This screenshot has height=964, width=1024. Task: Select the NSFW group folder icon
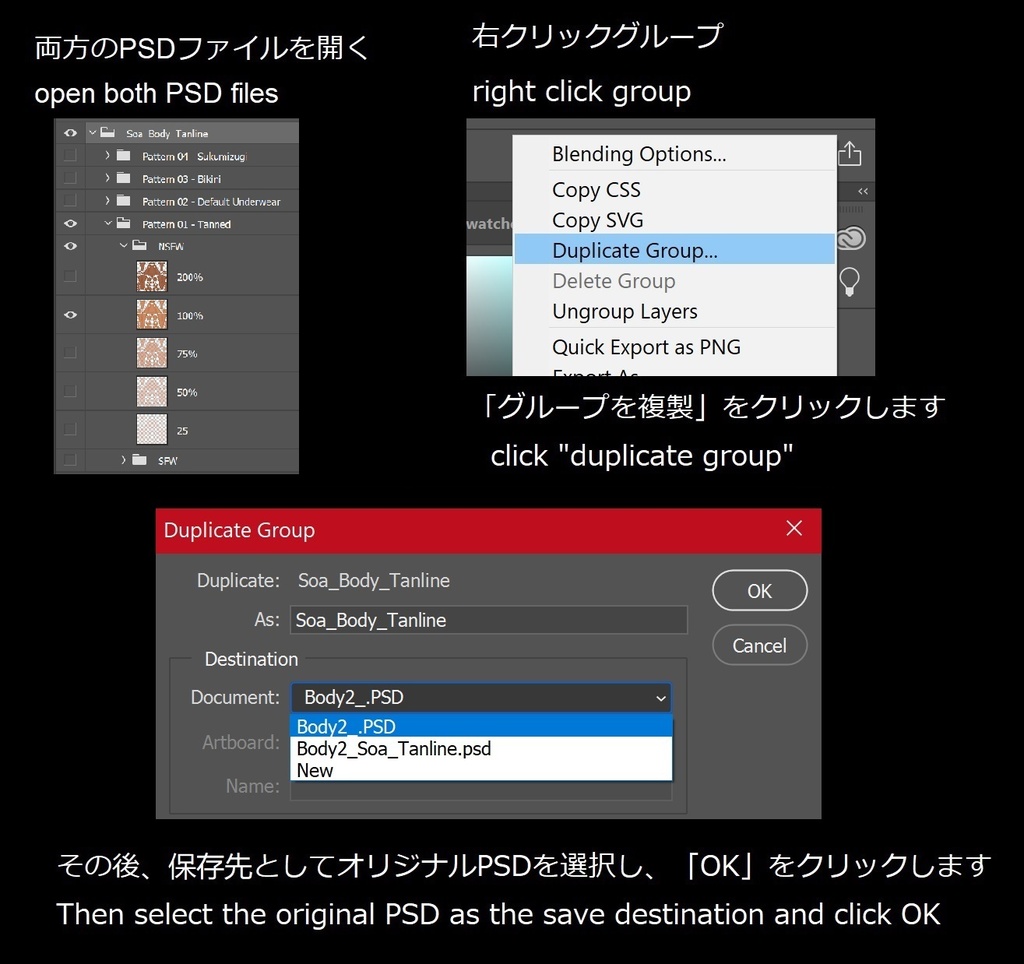click(139, 246)
